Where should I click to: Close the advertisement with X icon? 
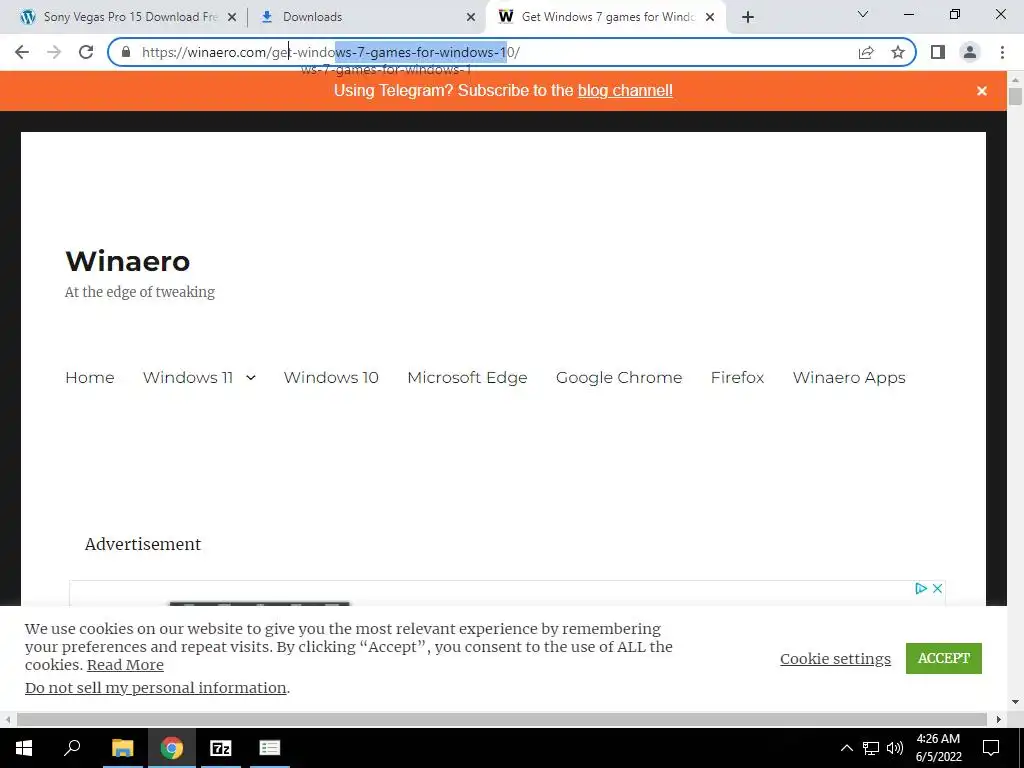pos(937,588)
